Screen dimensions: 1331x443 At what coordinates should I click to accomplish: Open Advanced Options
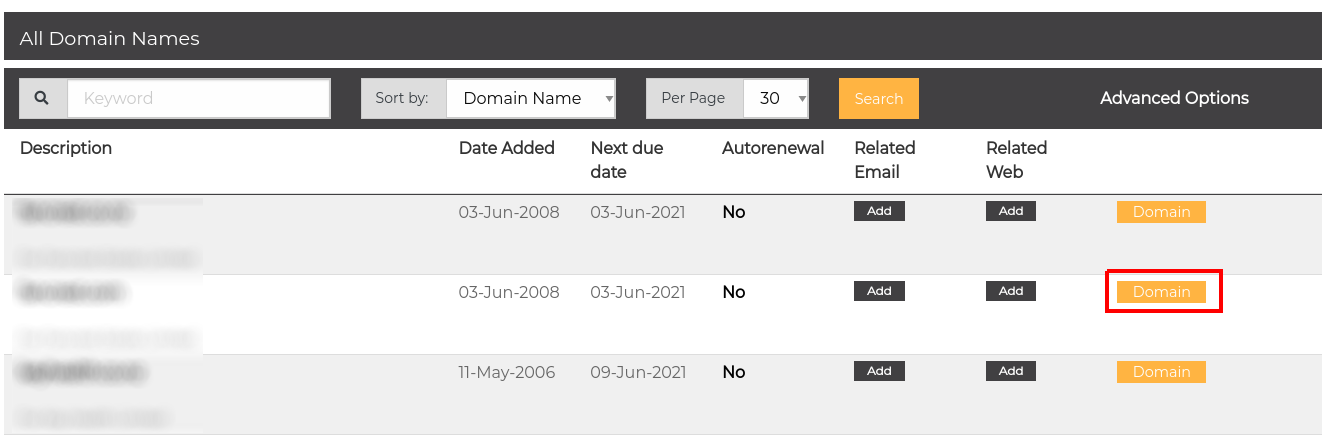[x=1174, y=98]
